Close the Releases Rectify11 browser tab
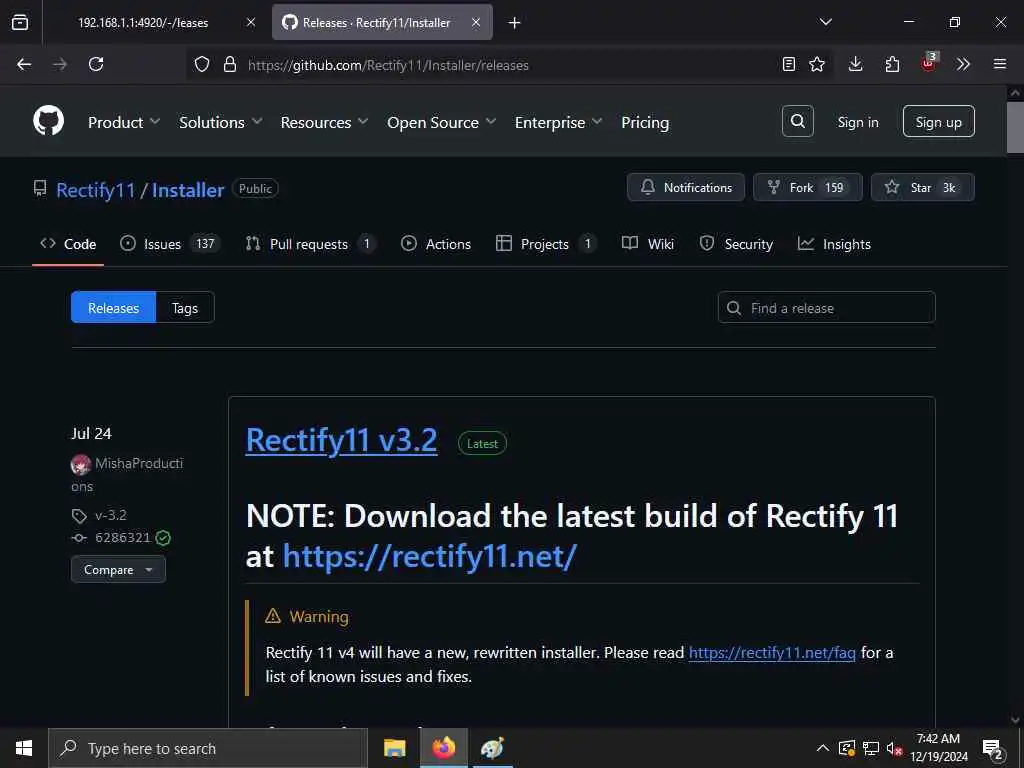1024x768 pixels. pos(475,22)
